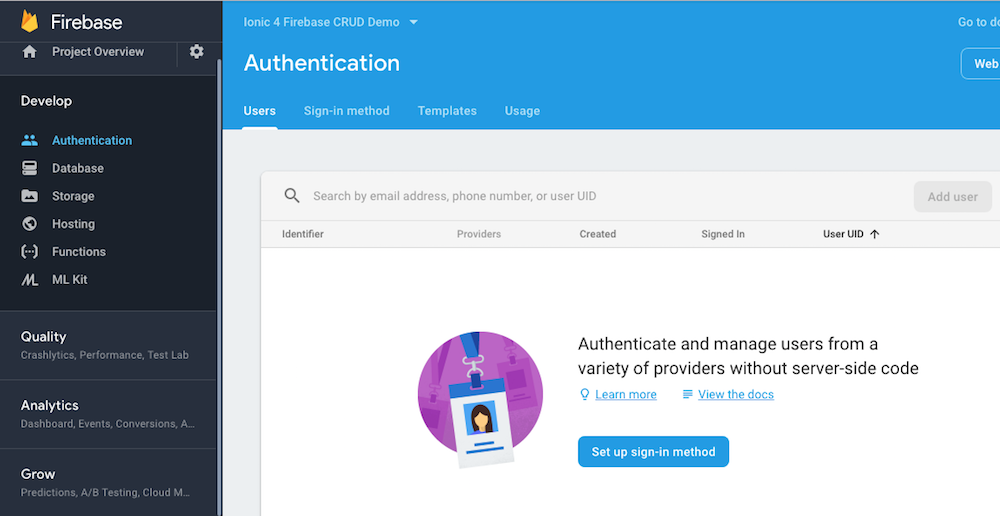This screenshot has height=516, width=1000.
Task: Click the Authentication people icon
Action: (x=29, y=140)
